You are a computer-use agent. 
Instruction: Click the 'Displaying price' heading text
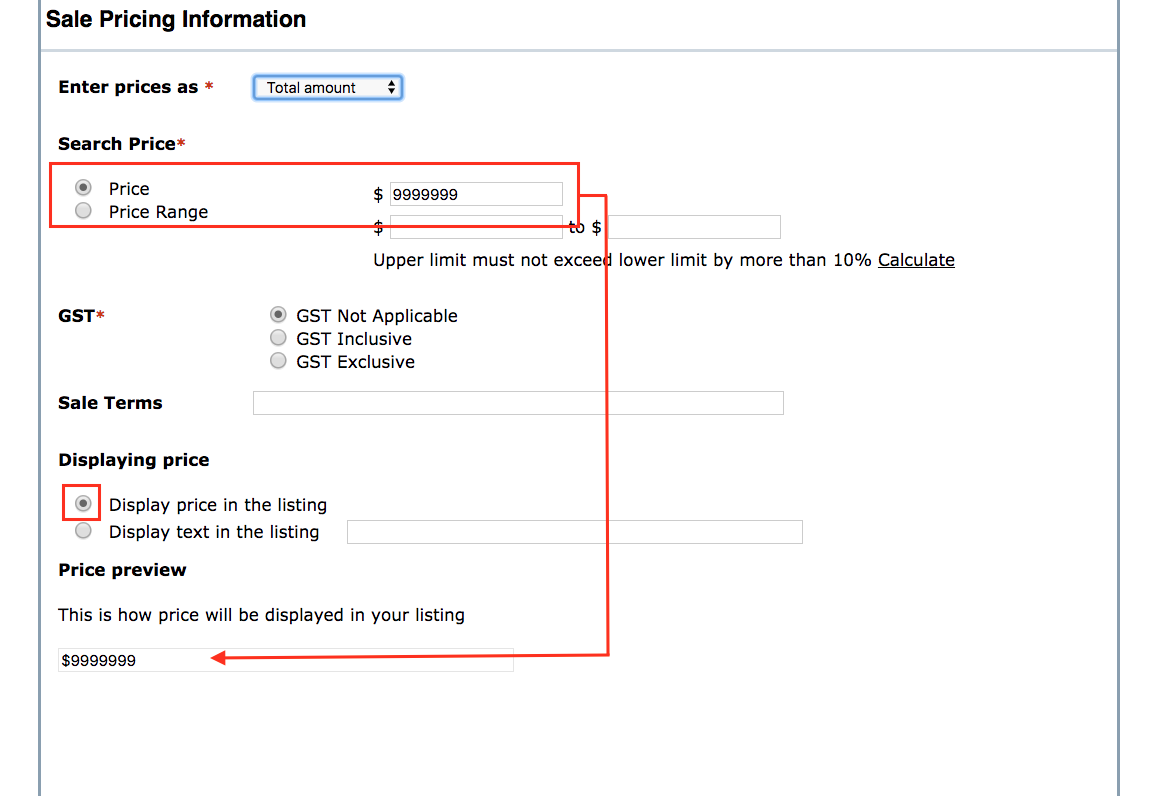click(x=134, y=460)
